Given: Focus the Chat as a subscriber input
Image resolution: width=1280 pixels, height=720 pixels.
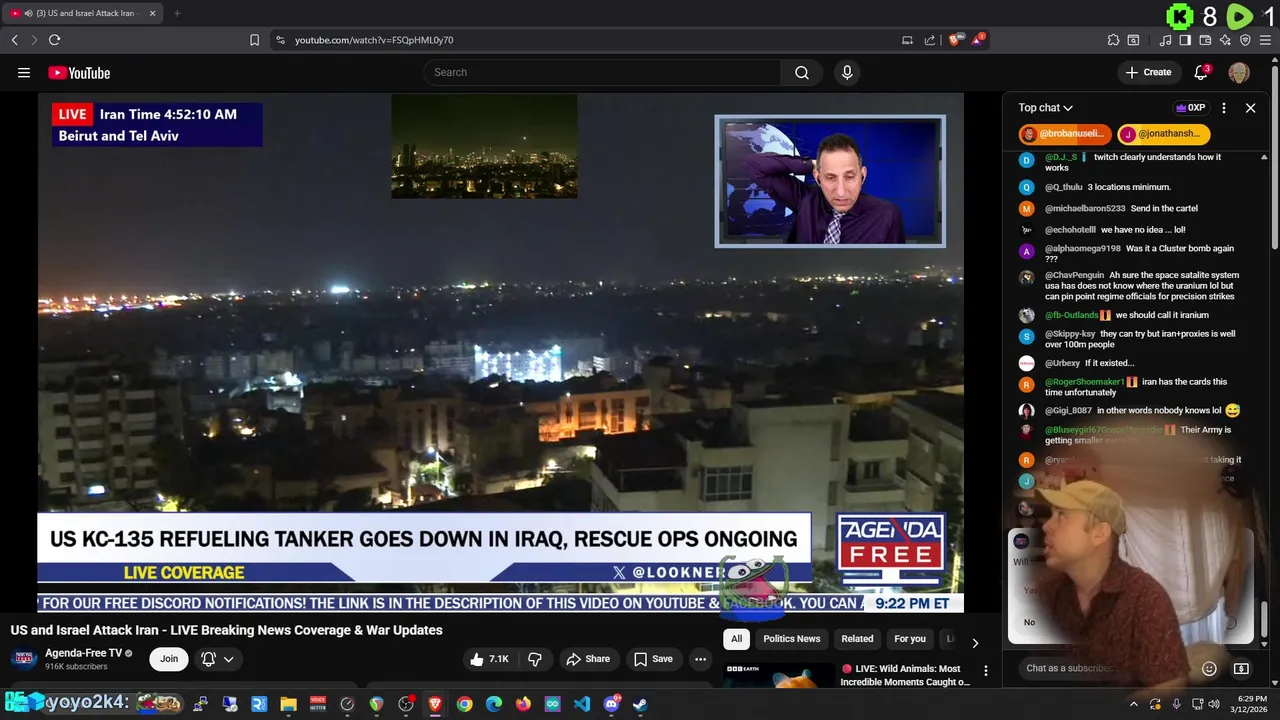Looking at the screenshot, I should click(1108, 668).
